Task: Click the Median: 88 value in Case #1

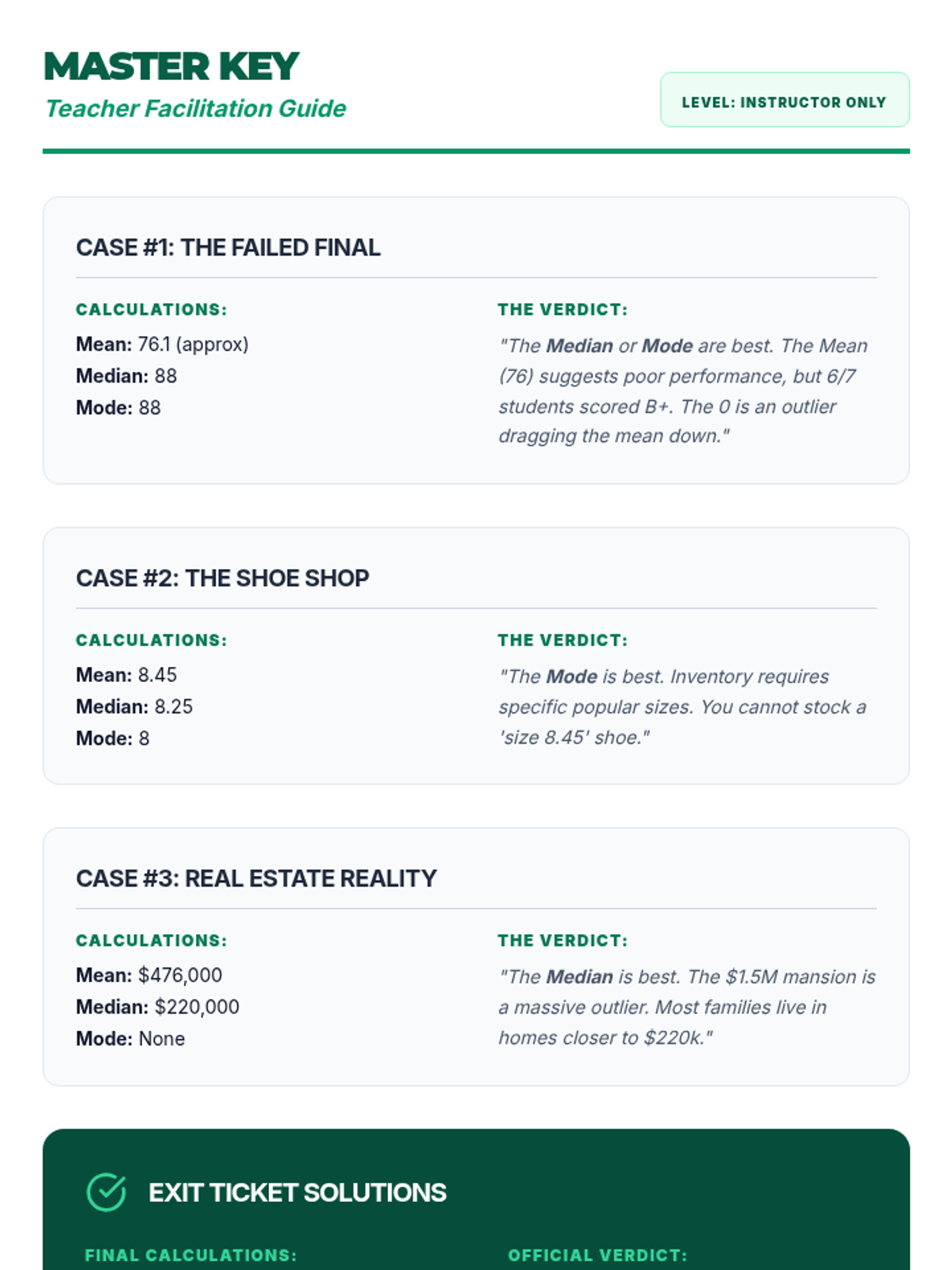Action: [126, 376]
